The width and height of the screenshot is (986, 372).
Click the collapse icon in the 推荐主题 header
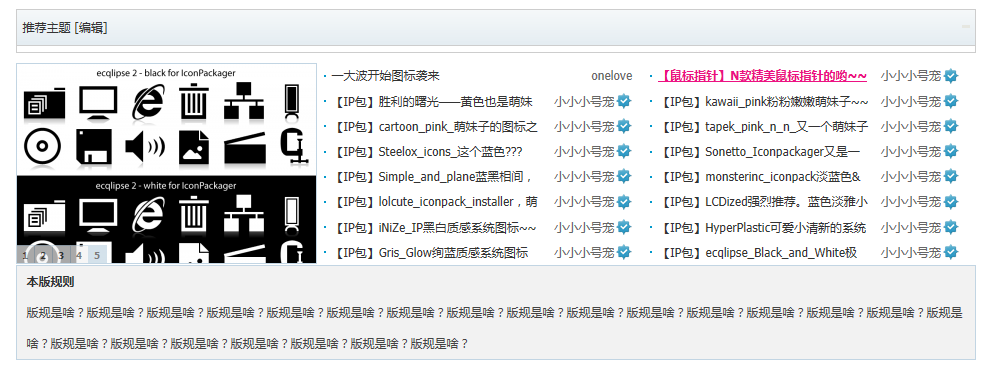[965, 26]
